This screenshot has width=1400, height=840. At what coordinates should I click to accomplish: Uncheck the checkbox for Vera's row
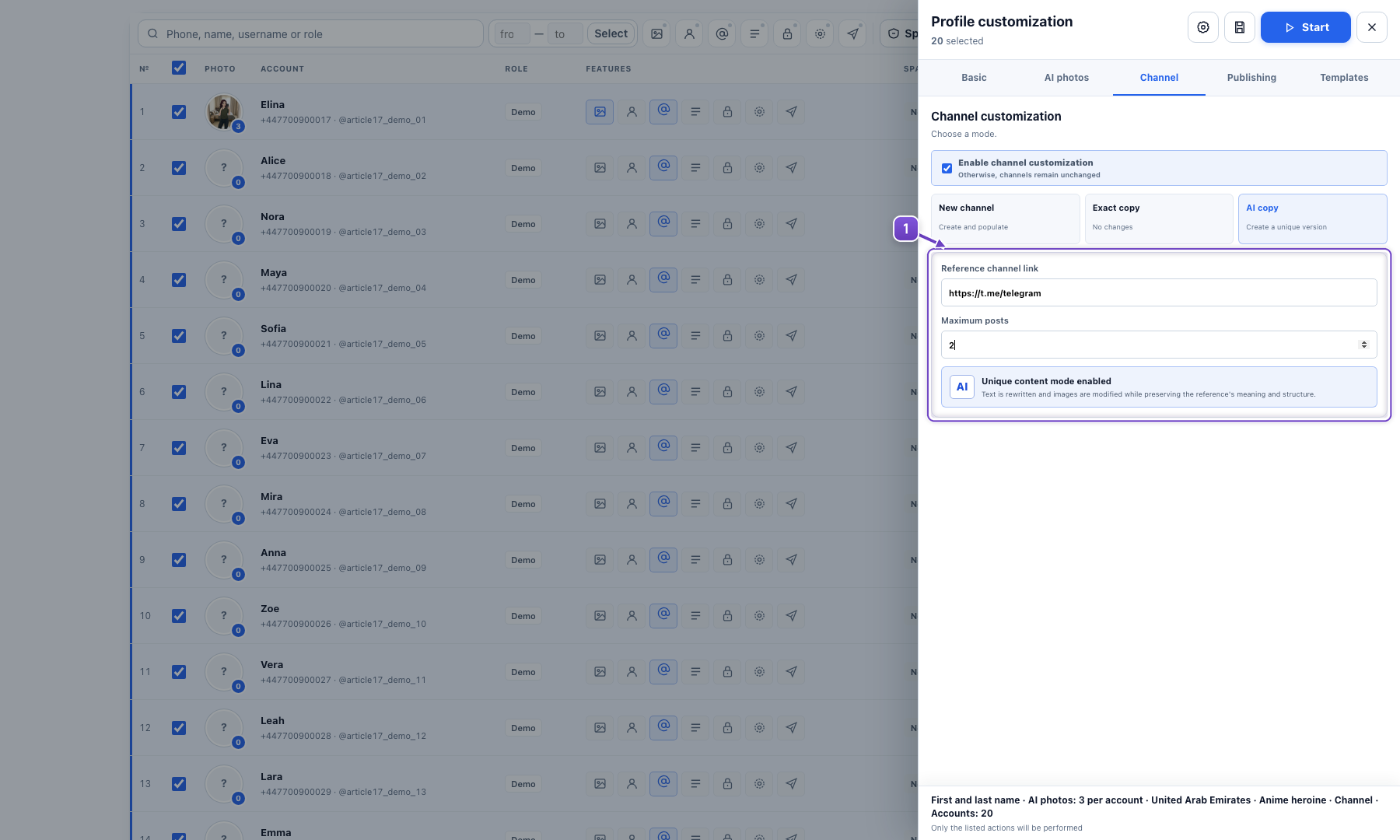(x=179, y=672)
